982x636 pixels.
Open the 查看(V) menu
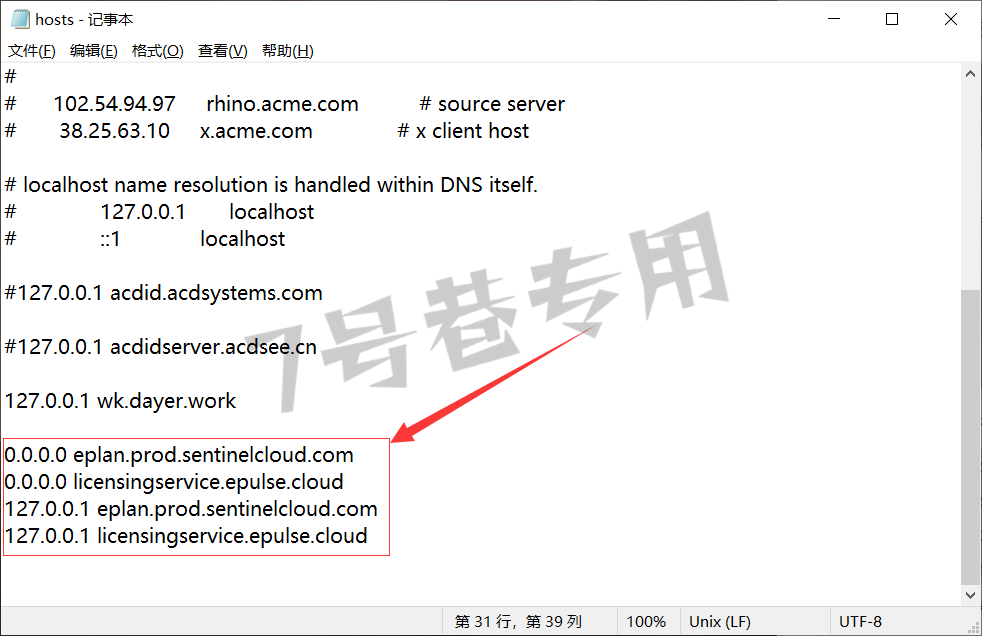[223, 51]
